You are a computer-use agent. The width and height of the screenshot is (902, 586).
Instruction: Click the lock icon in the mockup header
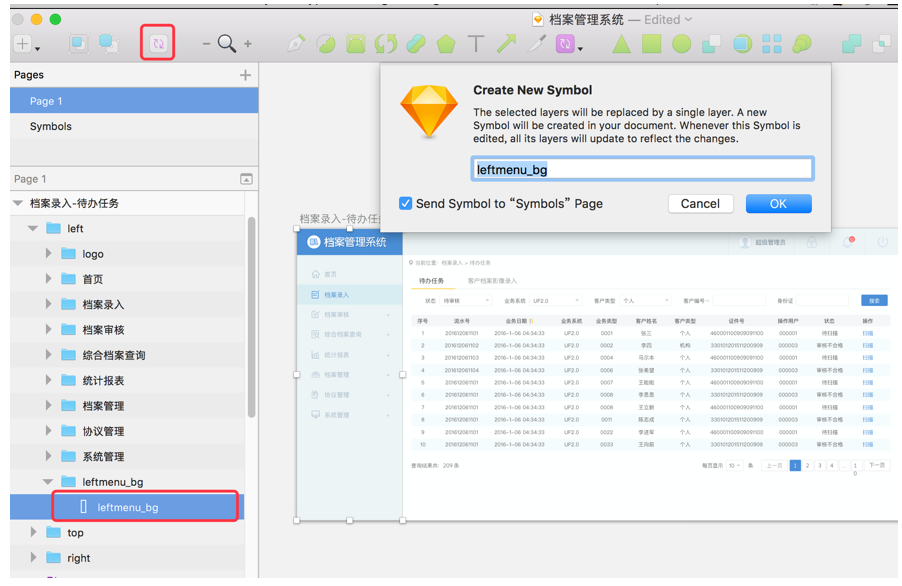tap(812, 242)
